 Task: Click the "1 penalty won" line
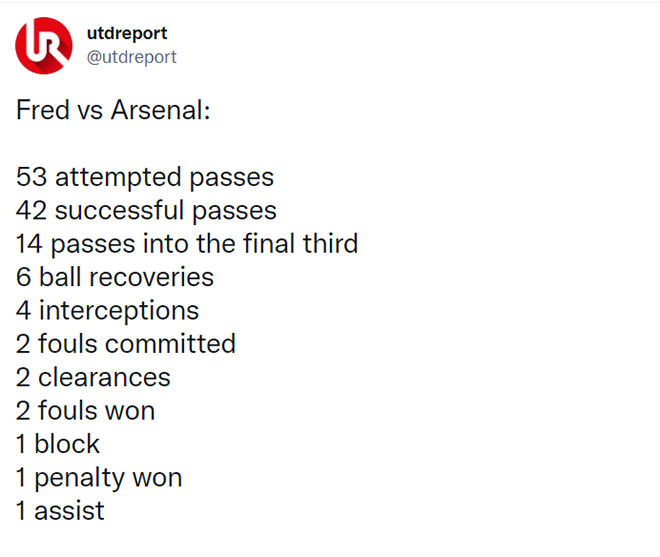99,477
